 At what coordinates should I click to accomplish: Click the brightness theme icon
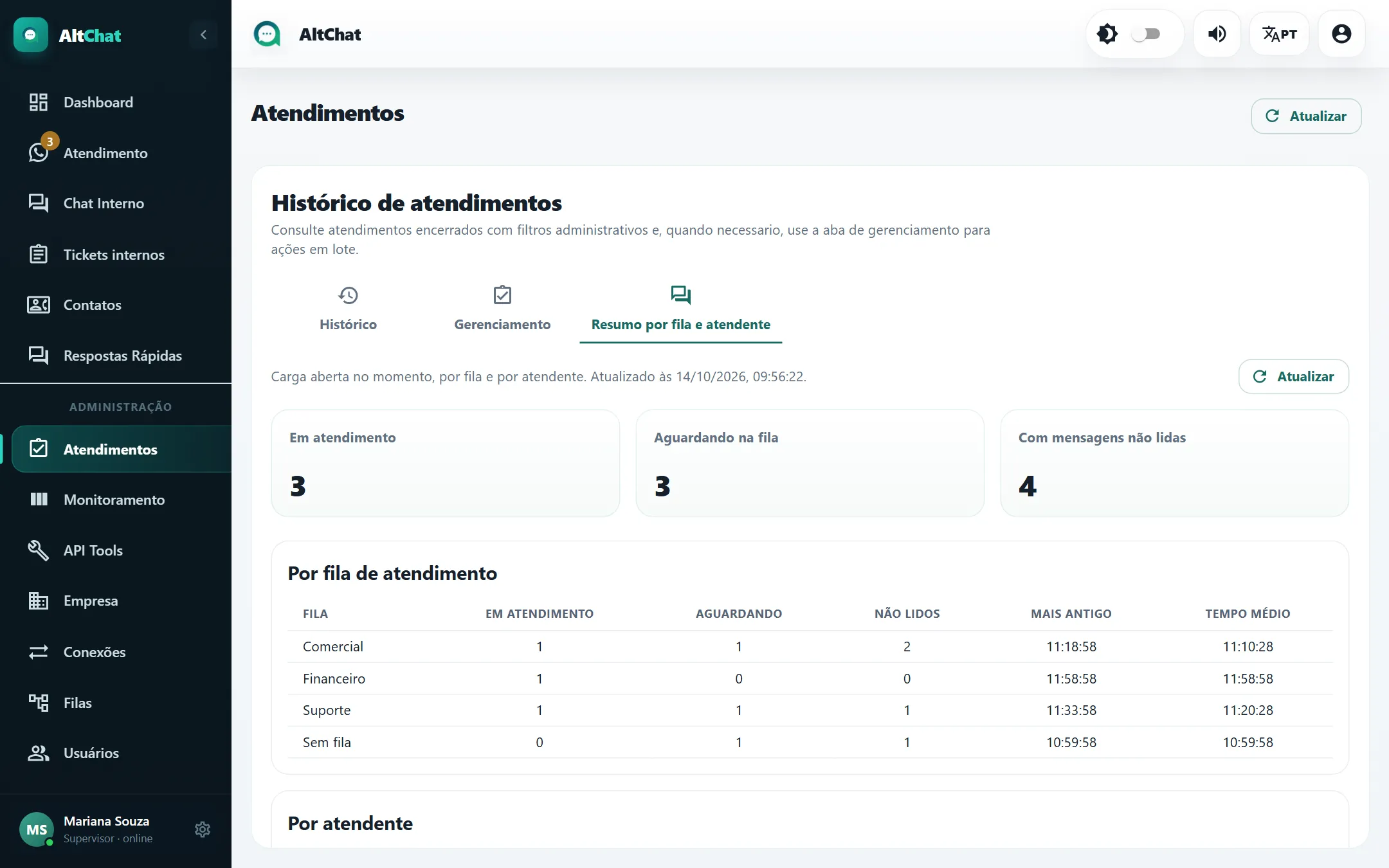(x=1107, y=34)
